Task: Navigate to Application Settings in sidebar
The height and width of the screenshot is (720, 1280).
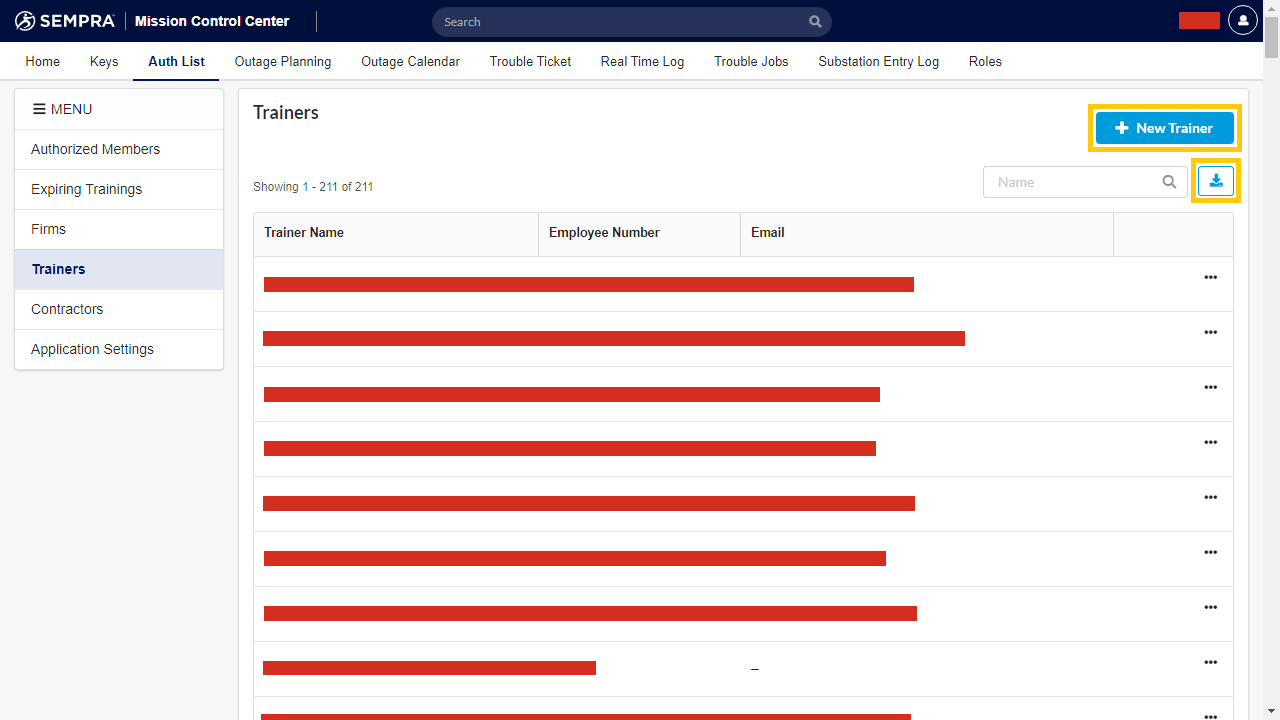Action: point(92,349)
